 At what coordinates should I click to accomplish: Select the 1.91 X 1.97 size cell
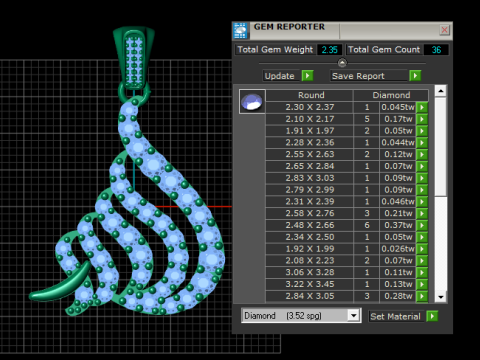(309, 131)
